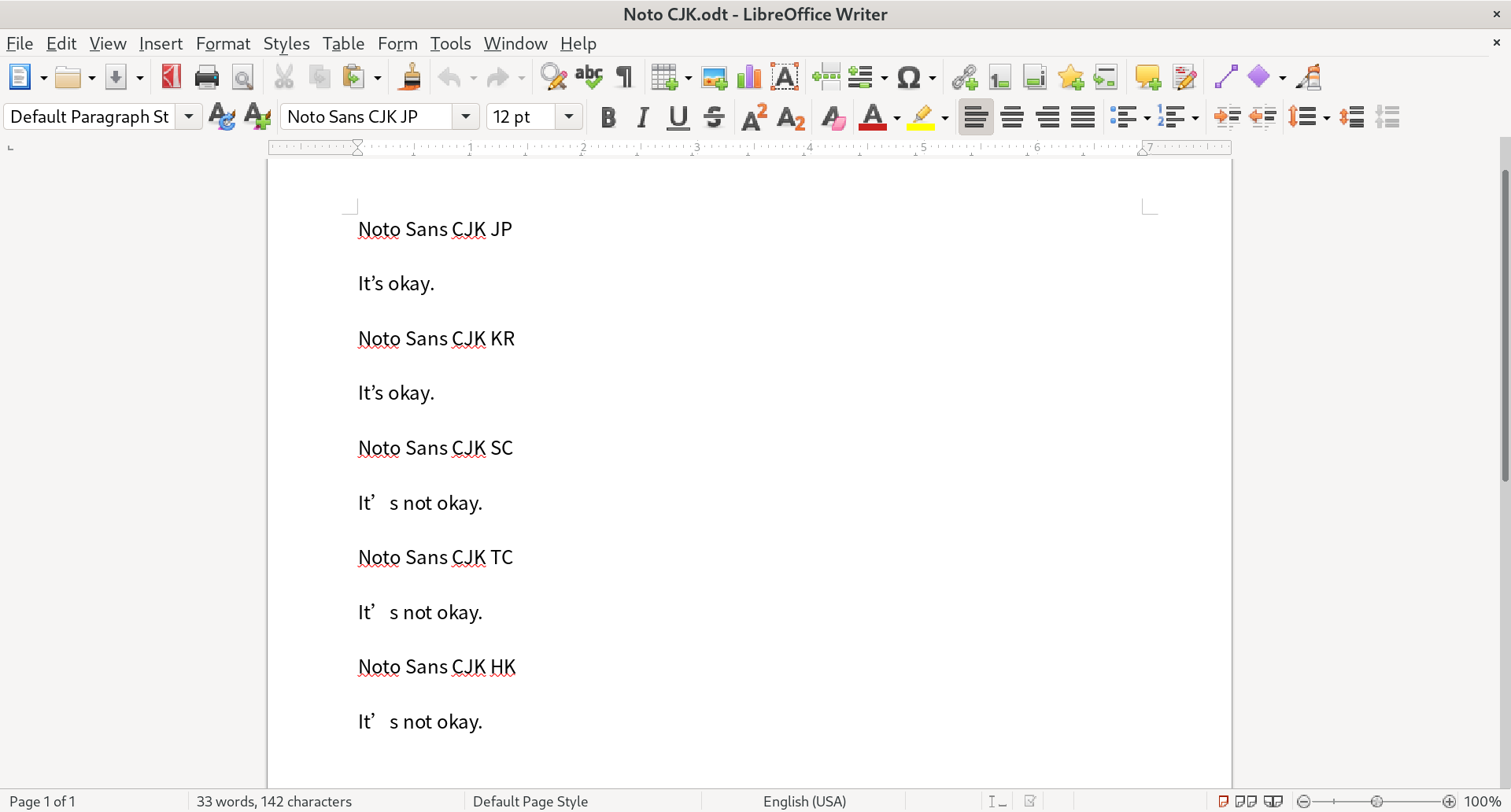The width and height of the screenshot is (1511, 812).
Task: Insert a hyperlink
Action: tap(964, 77)
